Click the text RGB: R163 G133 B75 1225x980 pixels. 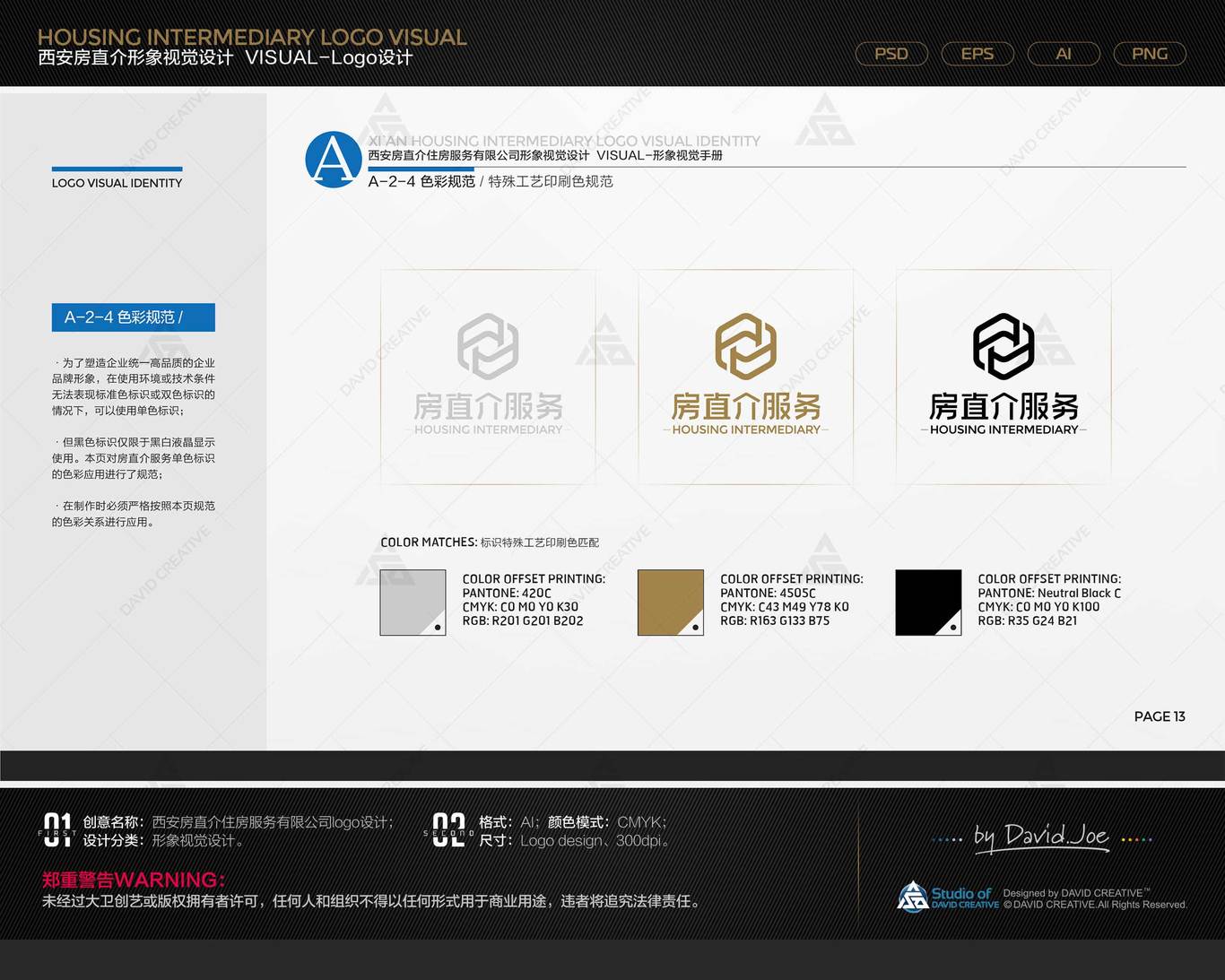pos(775,620)
